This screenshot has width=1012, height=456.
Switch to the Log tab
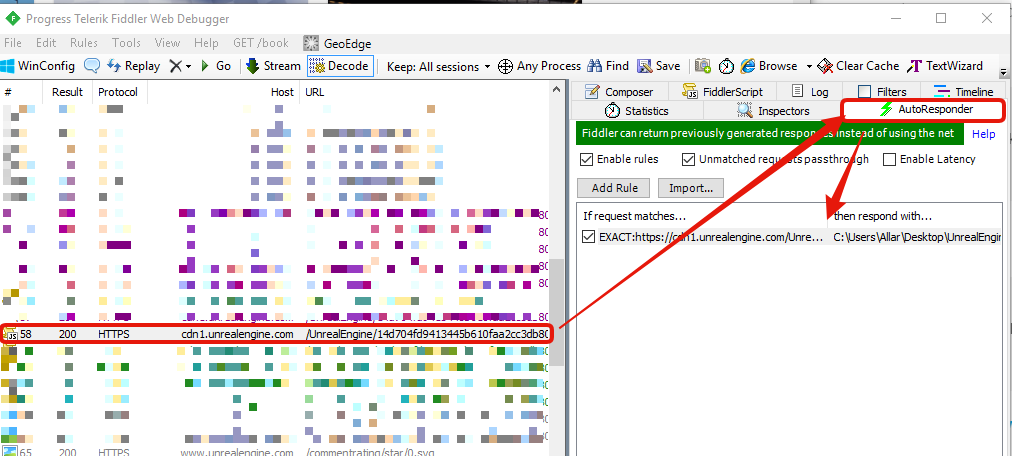pyautogui.click(x=809, y=92)
